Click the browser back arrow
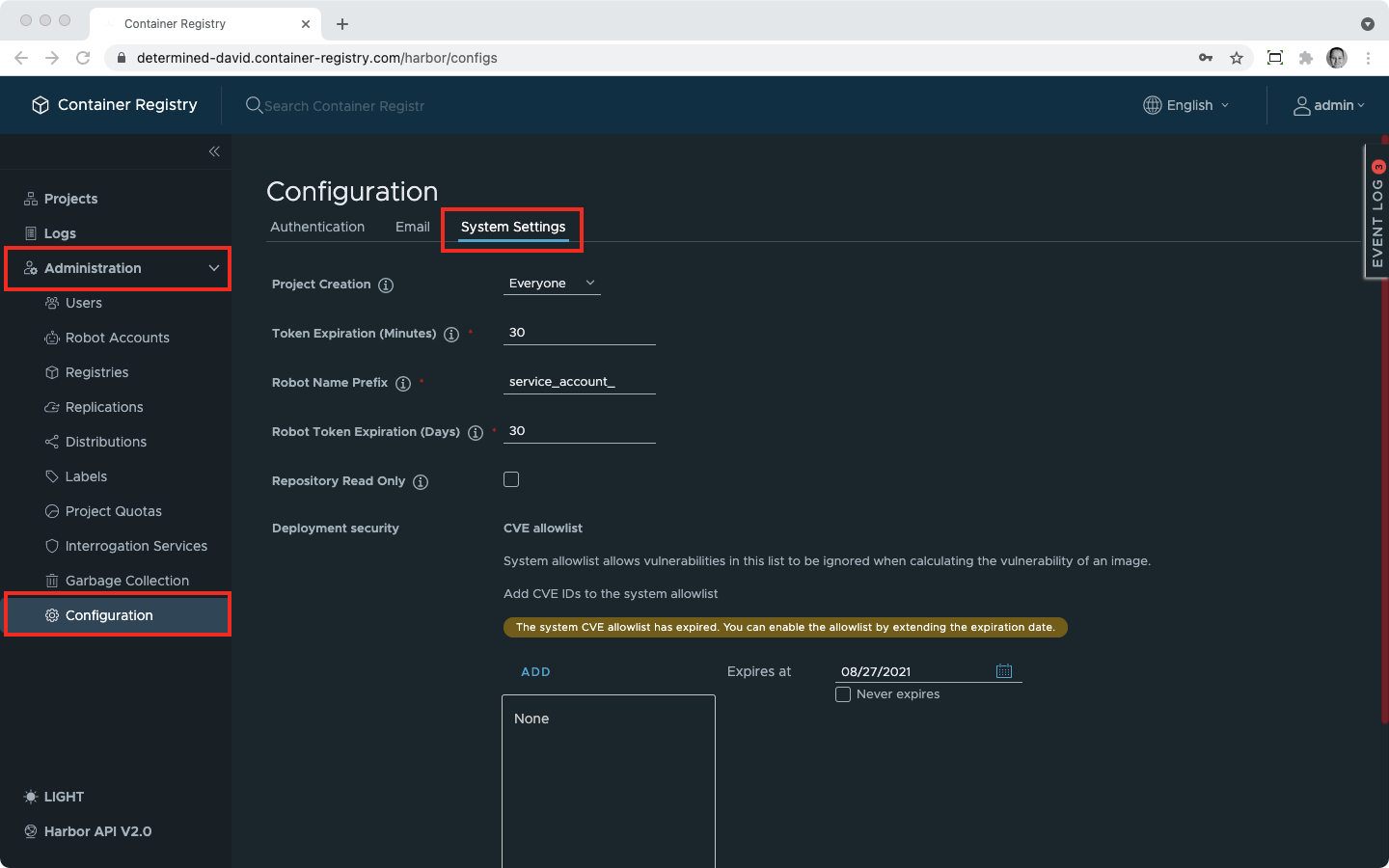 21,58
